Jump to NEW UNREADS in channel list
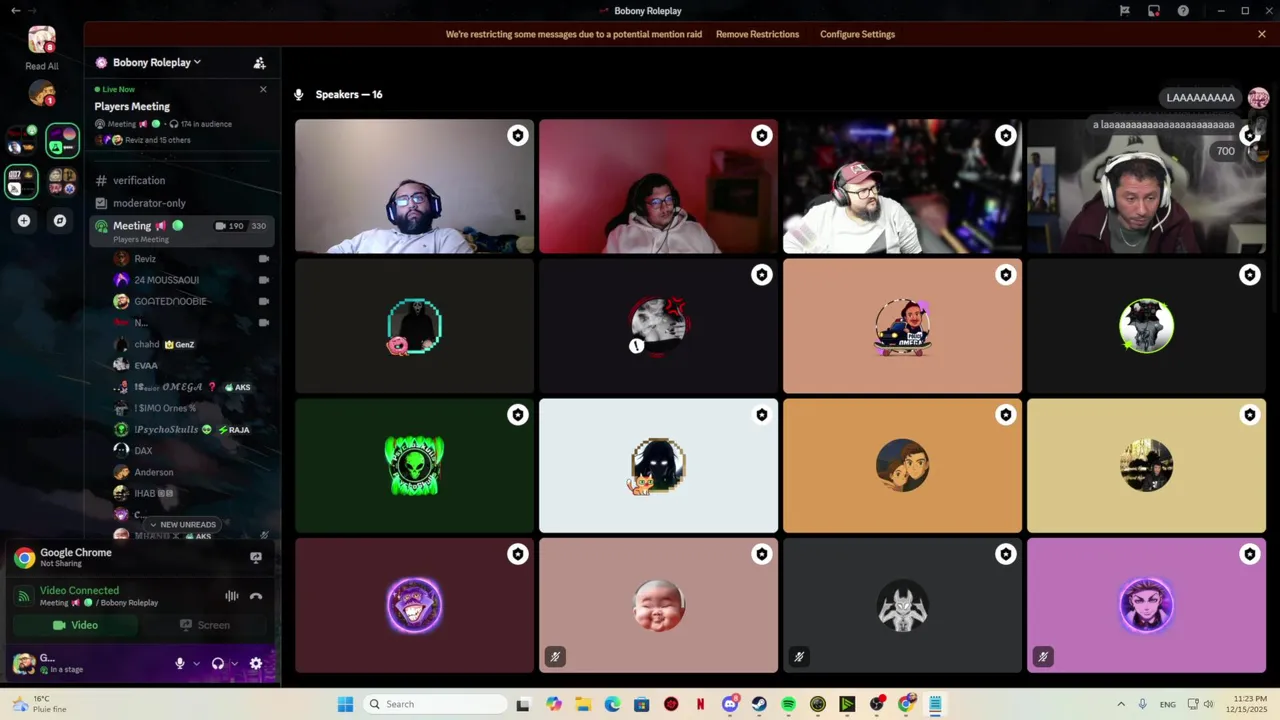The image size is (1280, 720). pos(182,524)
